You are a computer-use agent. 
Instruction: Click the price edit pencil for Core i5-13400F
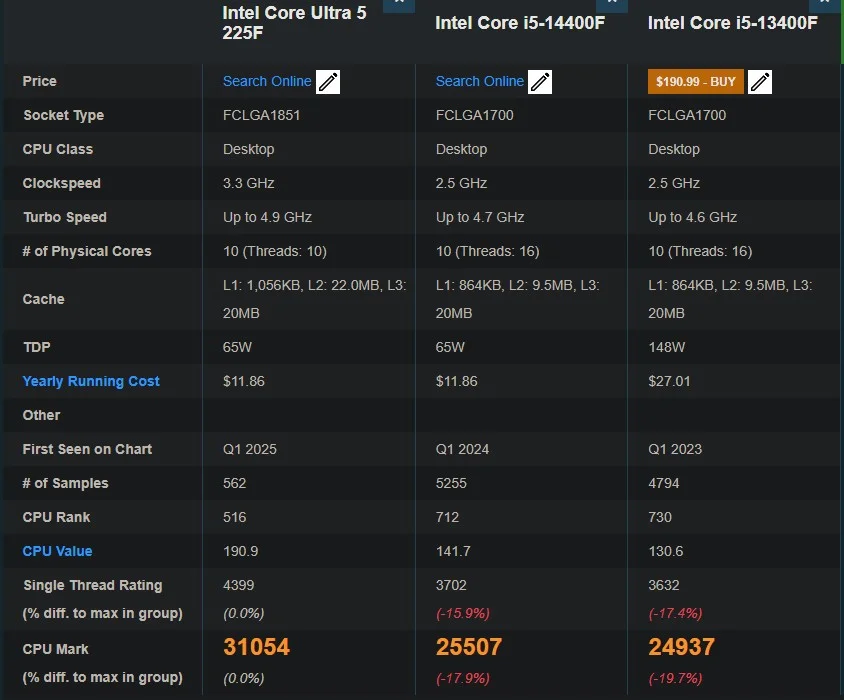pos(760,82)
